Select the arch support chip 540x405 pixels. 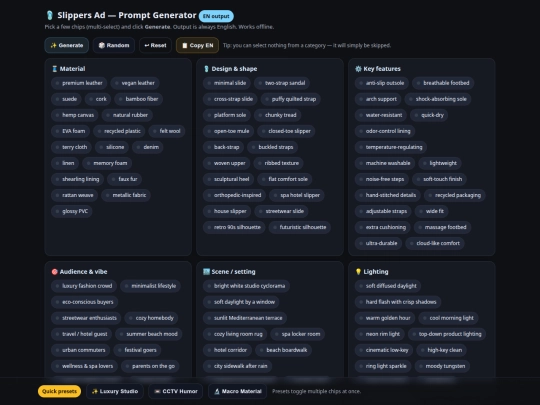(x=378, y=99)
